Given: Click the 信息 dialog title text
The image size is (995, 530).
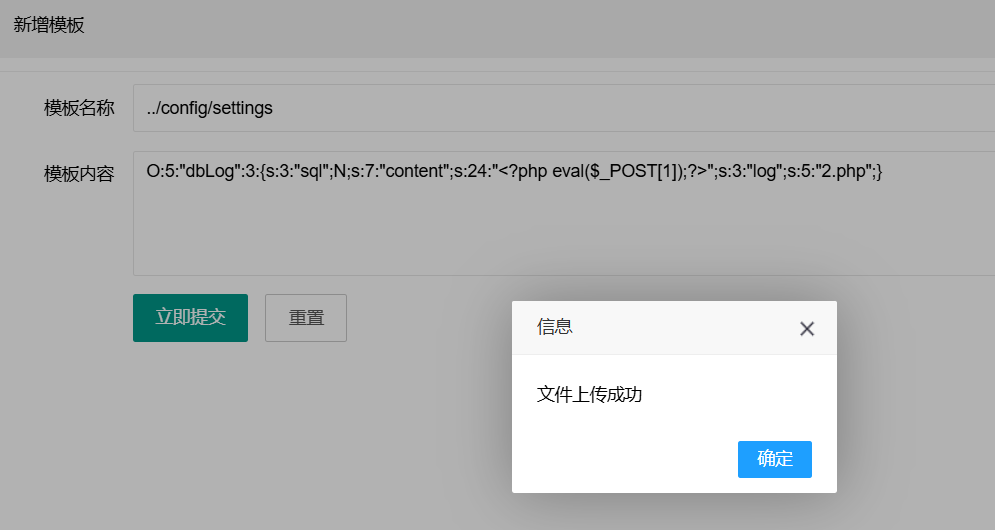Looking at the screenshot, I should click(555, 327).
